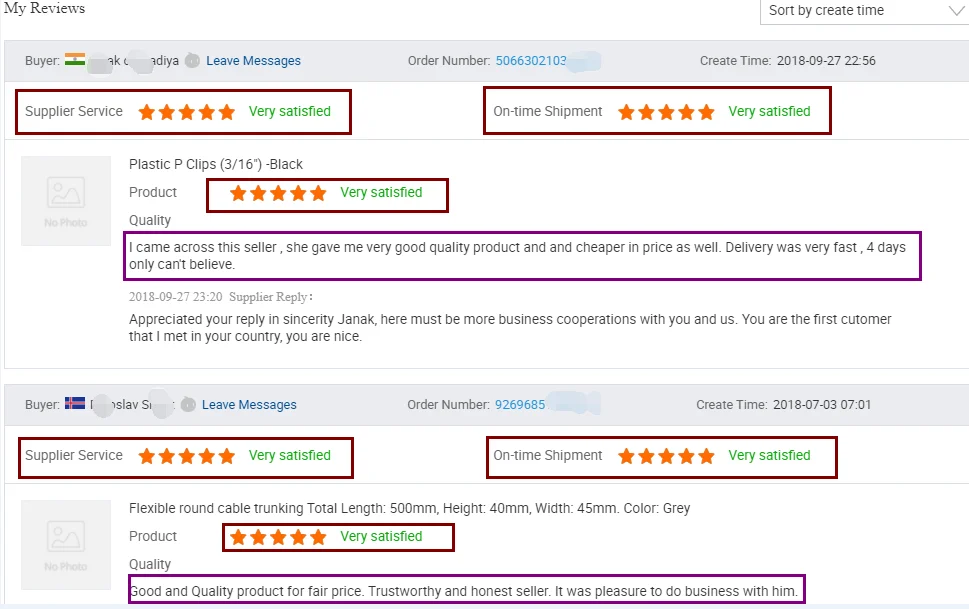Click Supplier Service stars in first review
Image resolution: width=969 pixels, height=609 pixels.
[x=187, y=112]
